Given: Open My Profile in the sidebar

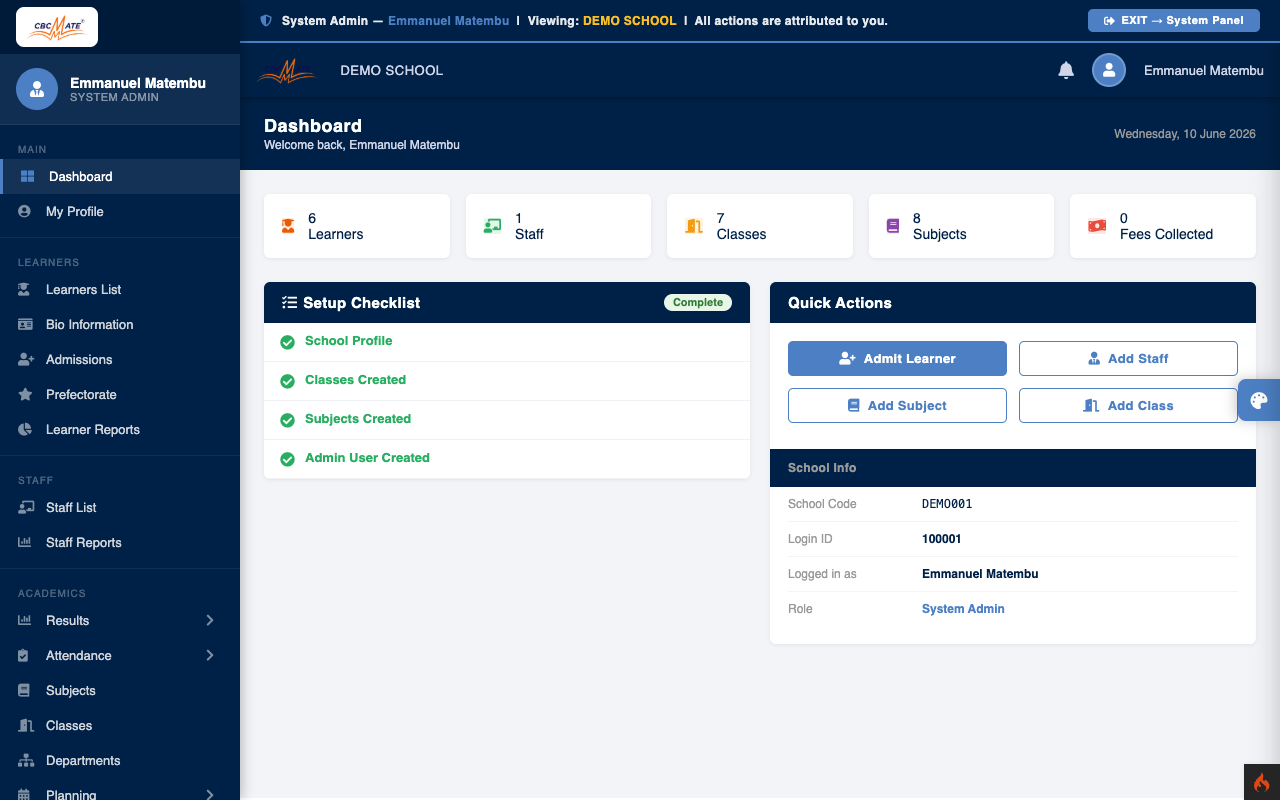Looking at the screenshot, I should pos(120,211).
